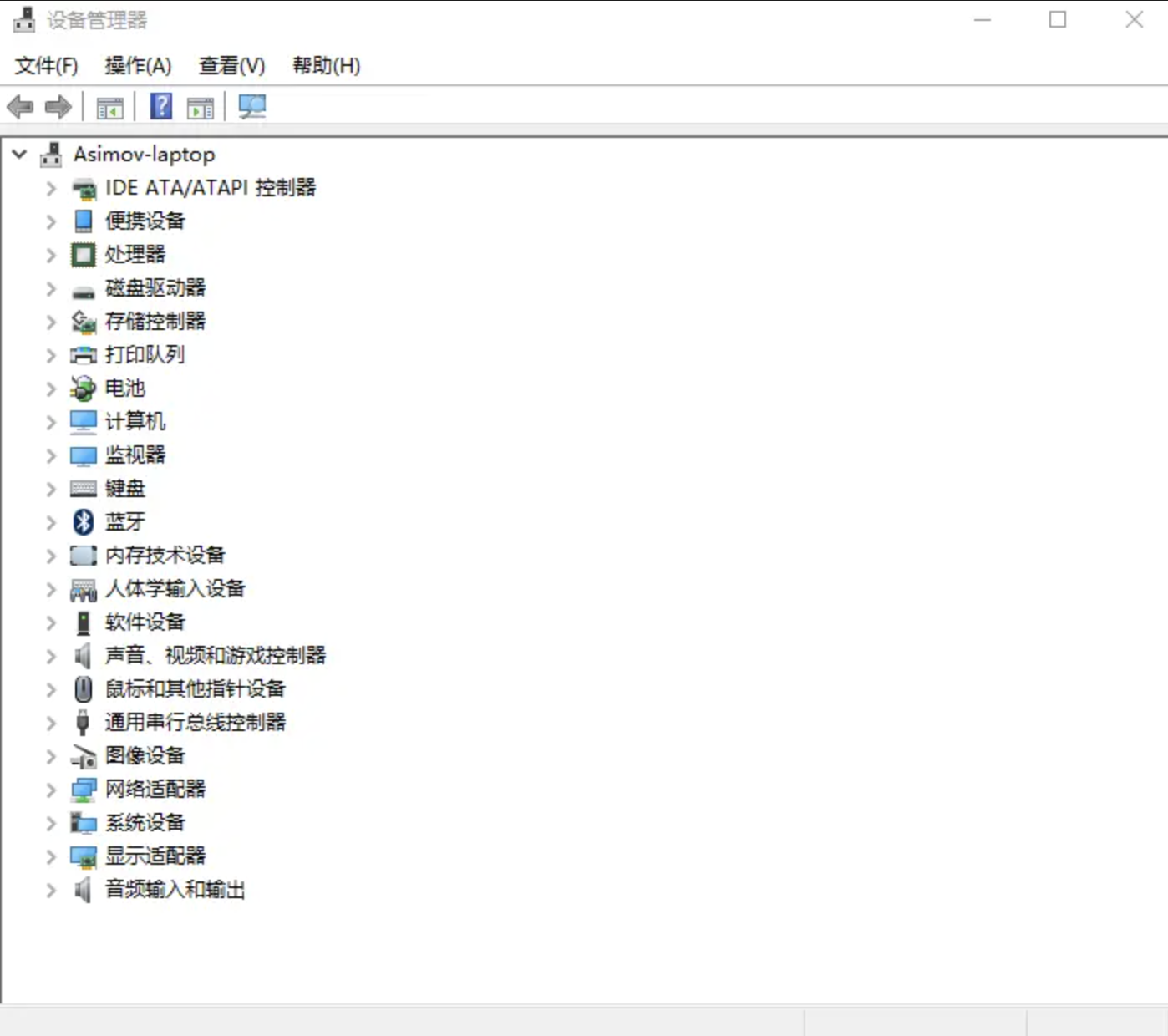Click the 人体学输入设备 icon

click(84, 590)
